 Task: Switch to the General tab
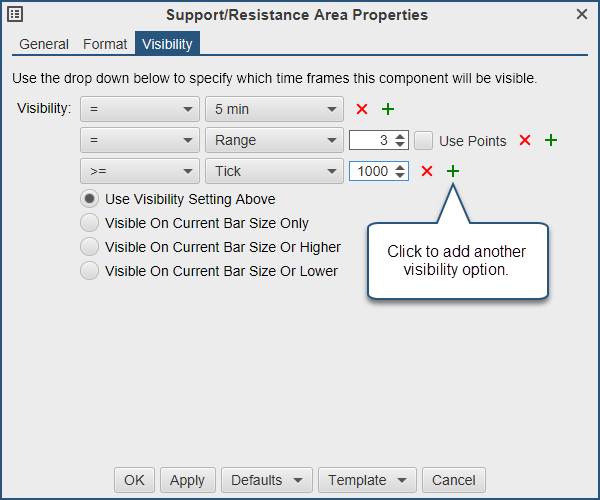(44, 44)
